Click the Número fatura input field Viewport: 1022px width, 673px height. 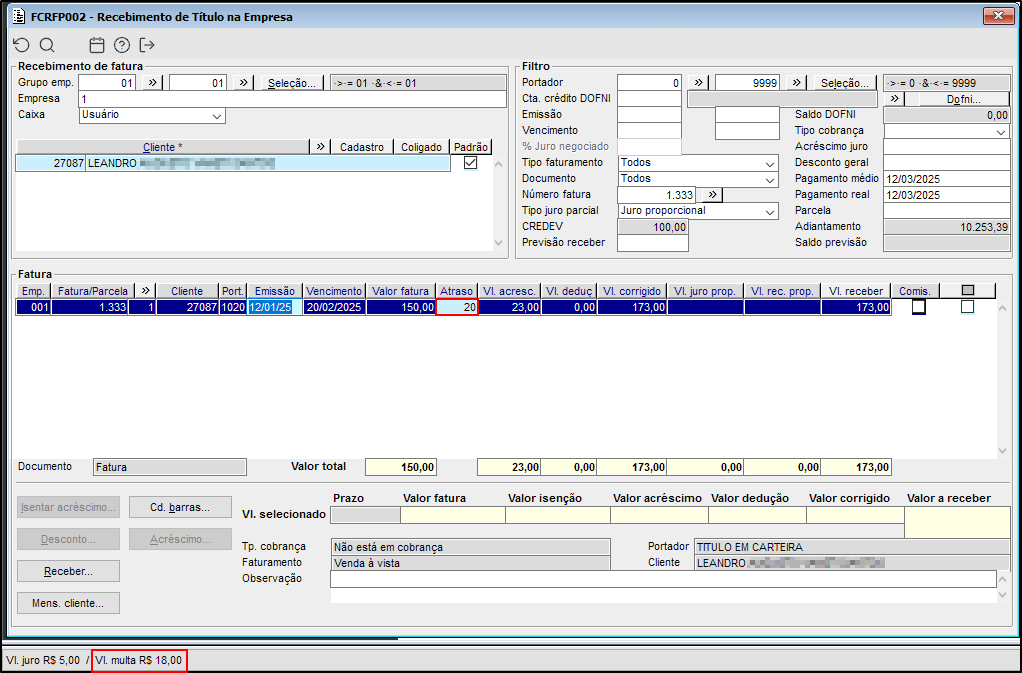pos(656,195)
